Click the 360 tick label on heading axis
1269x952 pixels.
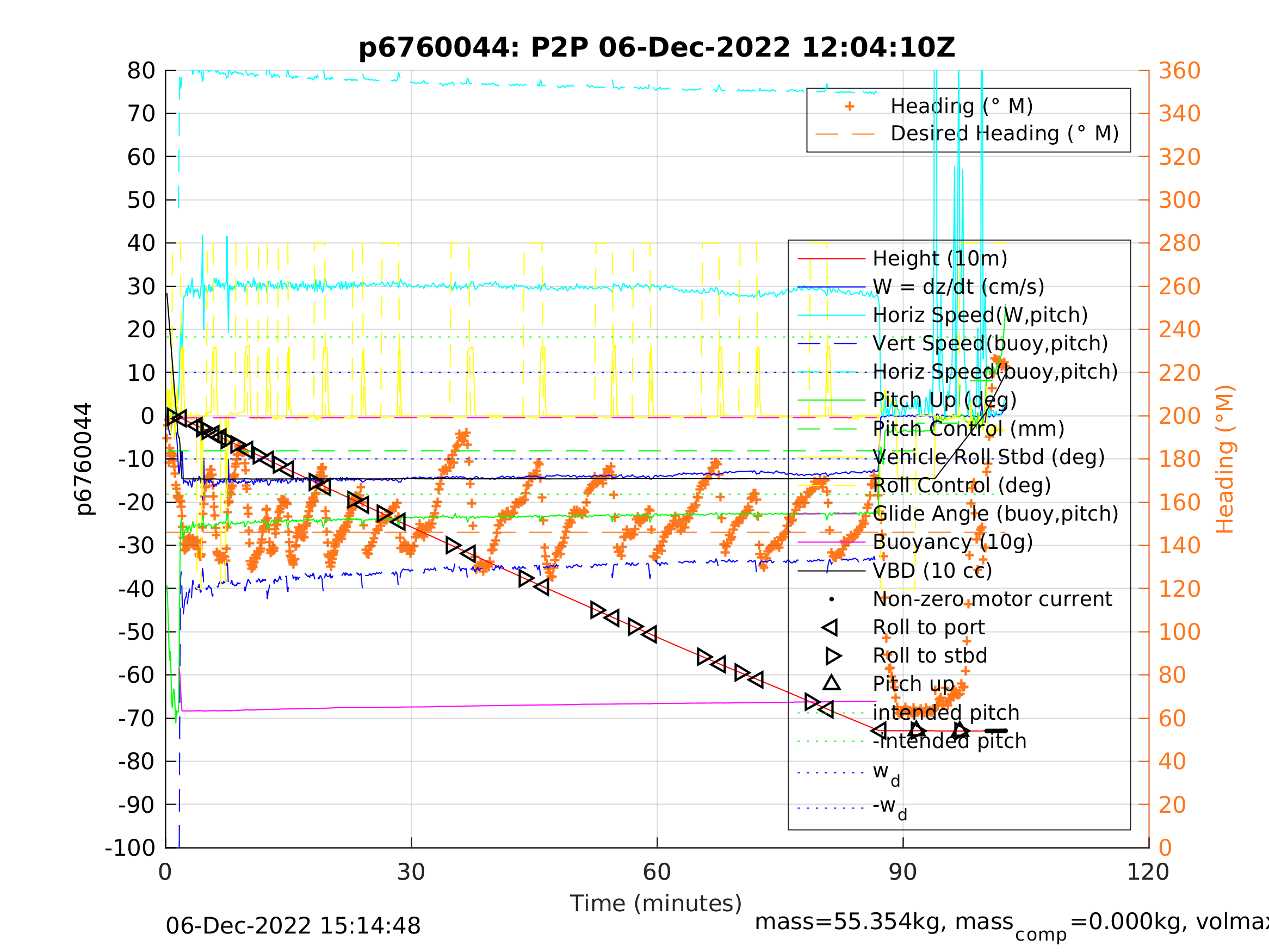[1179, 71]
